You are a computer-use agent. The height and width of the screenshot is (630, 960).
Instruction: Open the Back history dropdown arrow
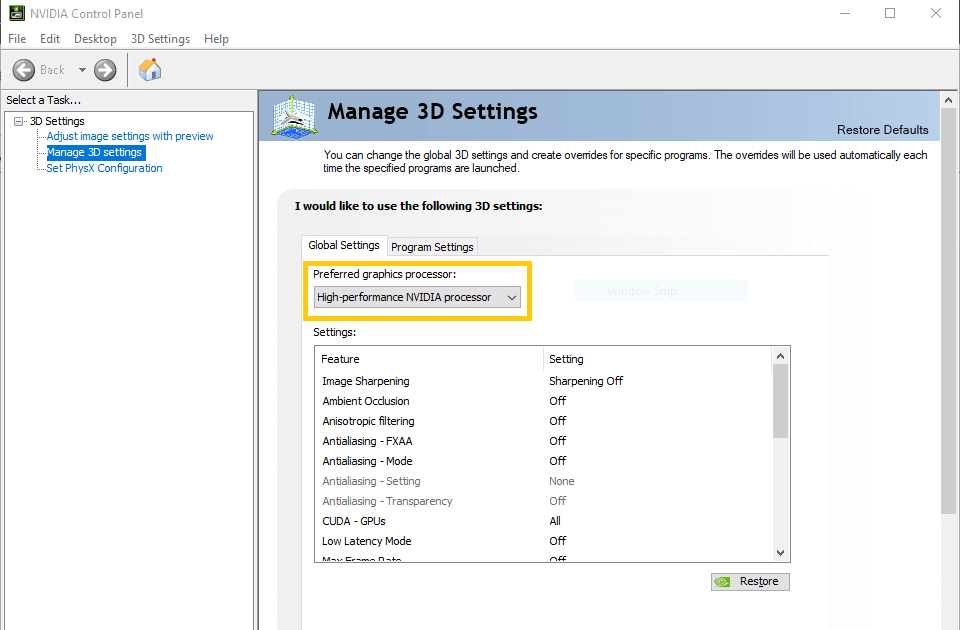click(82, 70)
